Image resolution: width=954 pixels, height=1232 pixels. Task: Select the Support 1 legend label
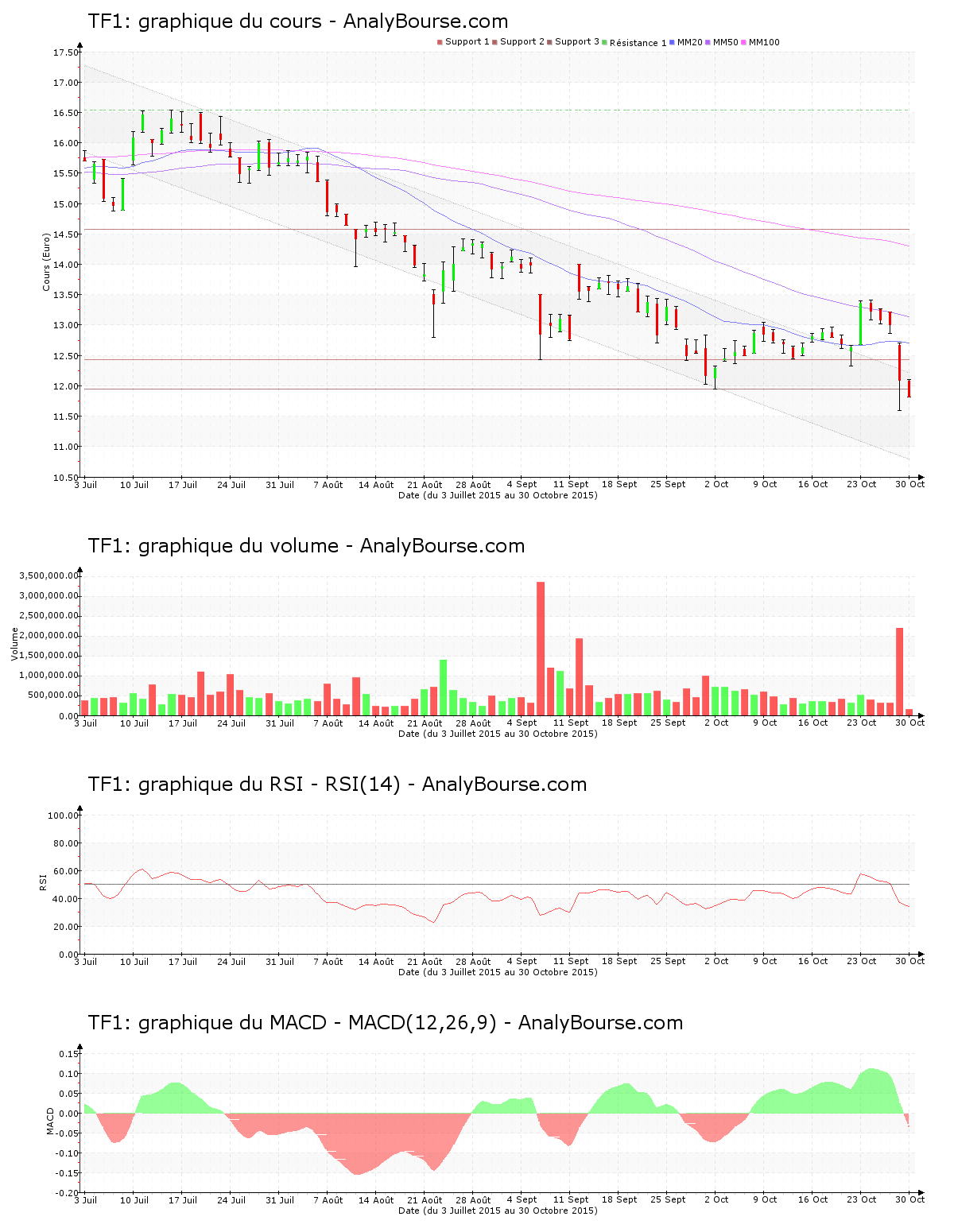467,42
